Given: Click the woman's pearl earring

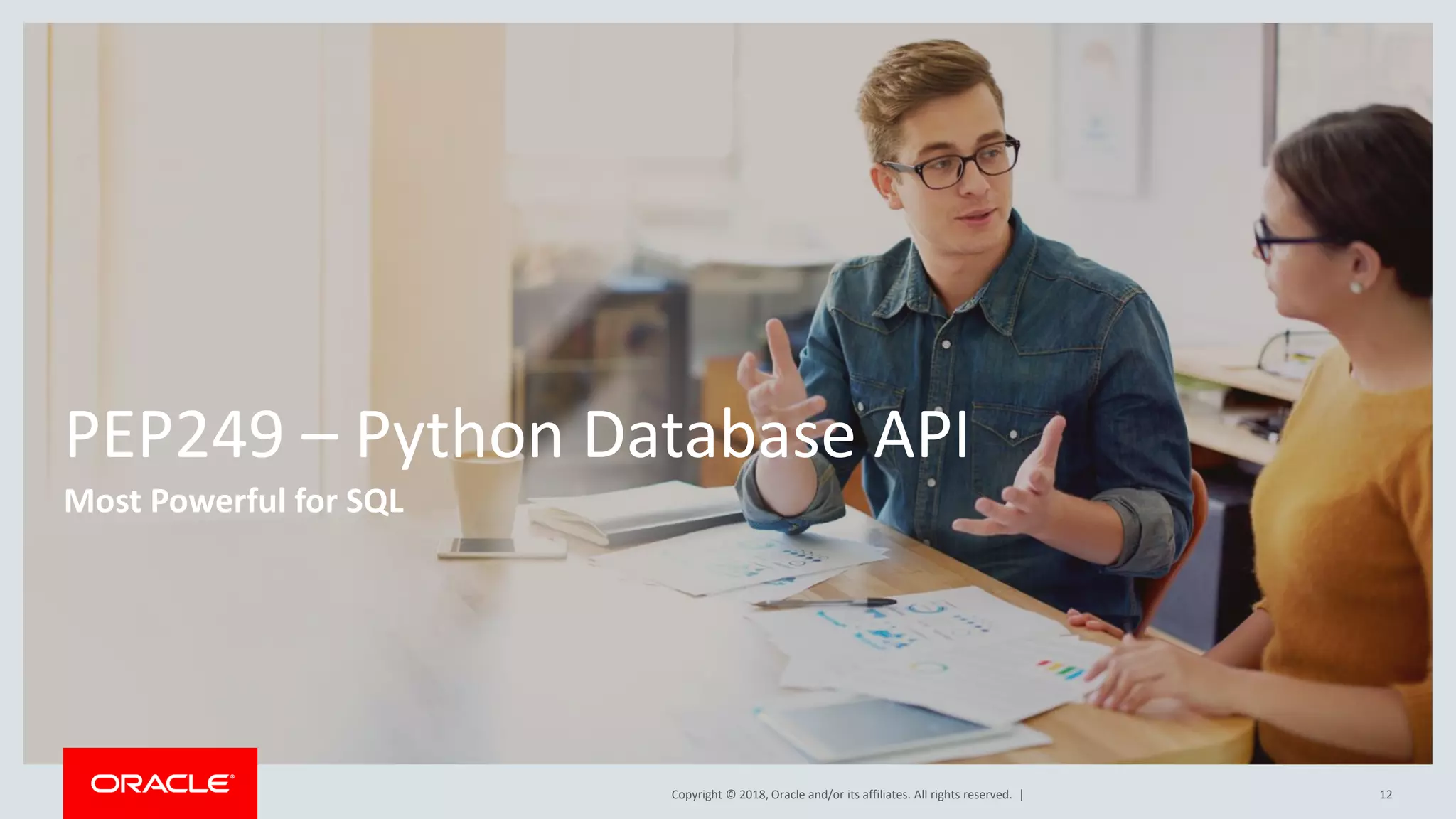Looking at the screenshot, I should [1355, 287].
